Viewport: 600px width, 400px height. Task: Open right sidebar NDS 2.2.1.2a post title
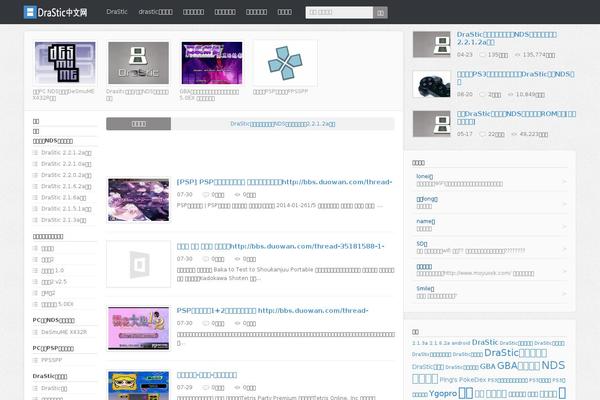pos(507,38)
